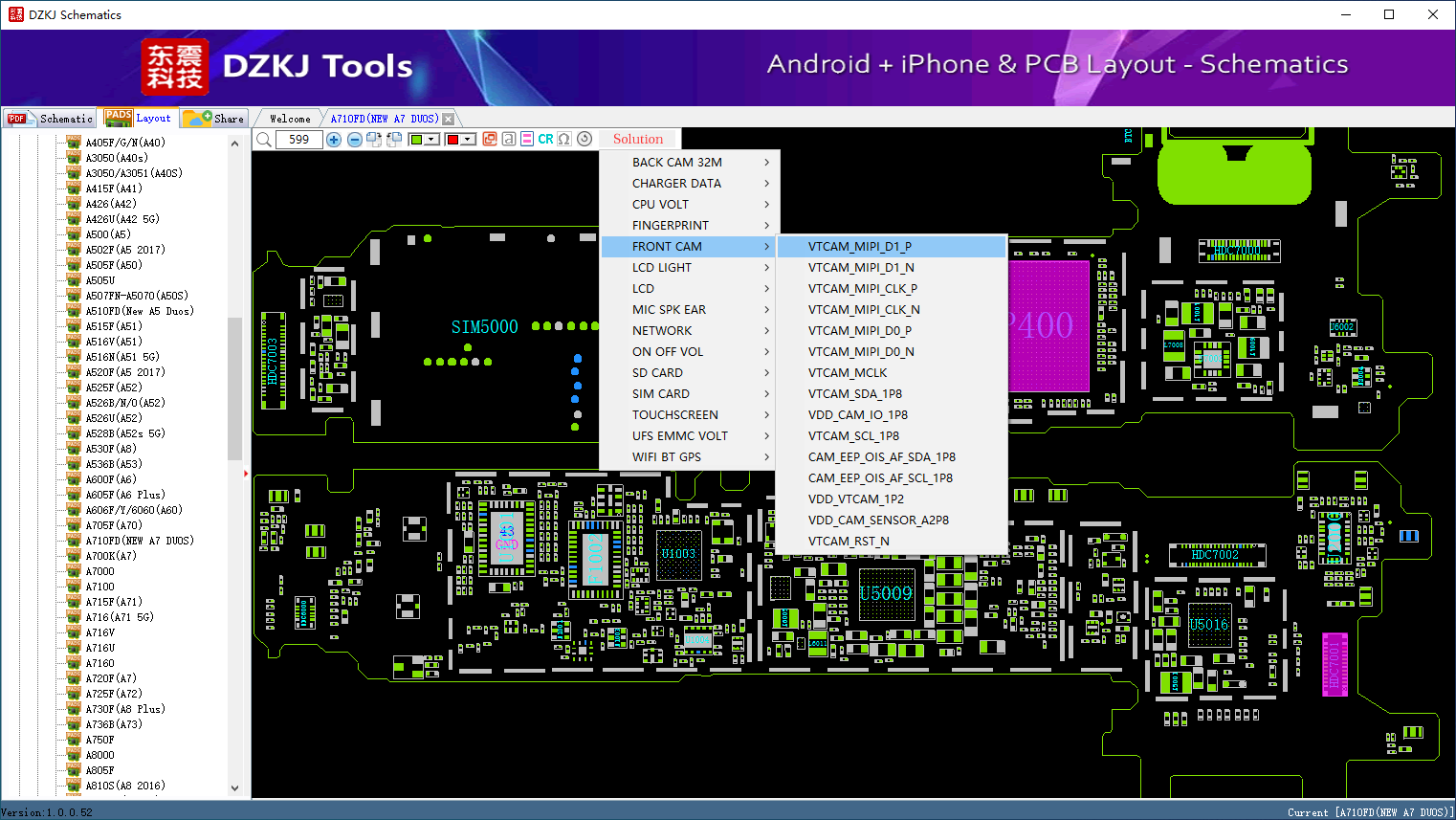
Task: Click the zoom value field showing 599
Action: [x=299, y=140]
